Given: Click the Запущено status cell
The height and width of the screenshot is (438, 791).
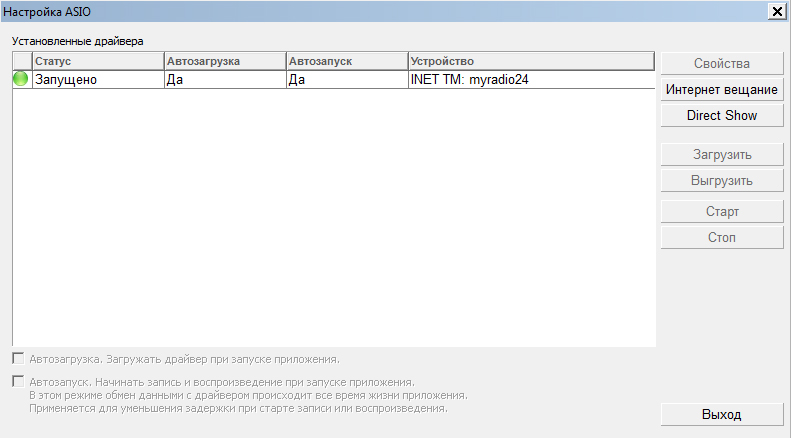Looking at the screenshot, I should pos(67,80).
